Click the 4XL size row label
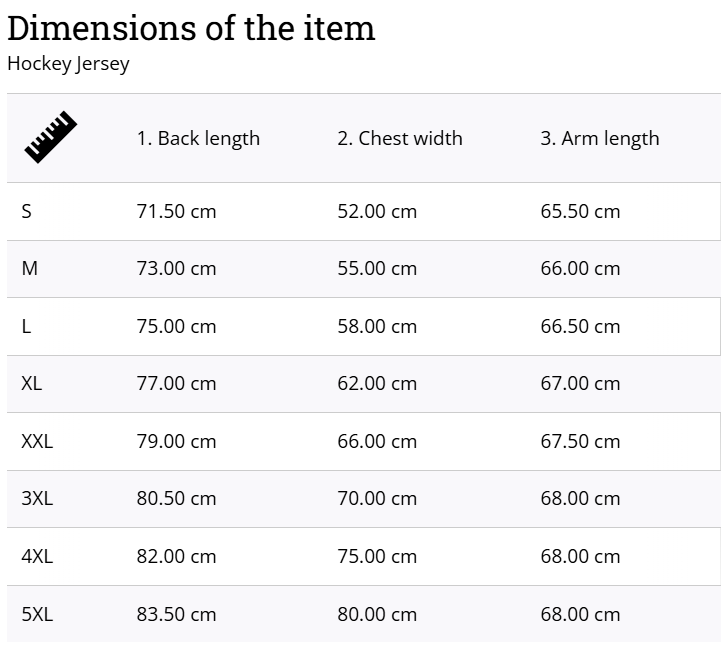 [x=37, y=557]
